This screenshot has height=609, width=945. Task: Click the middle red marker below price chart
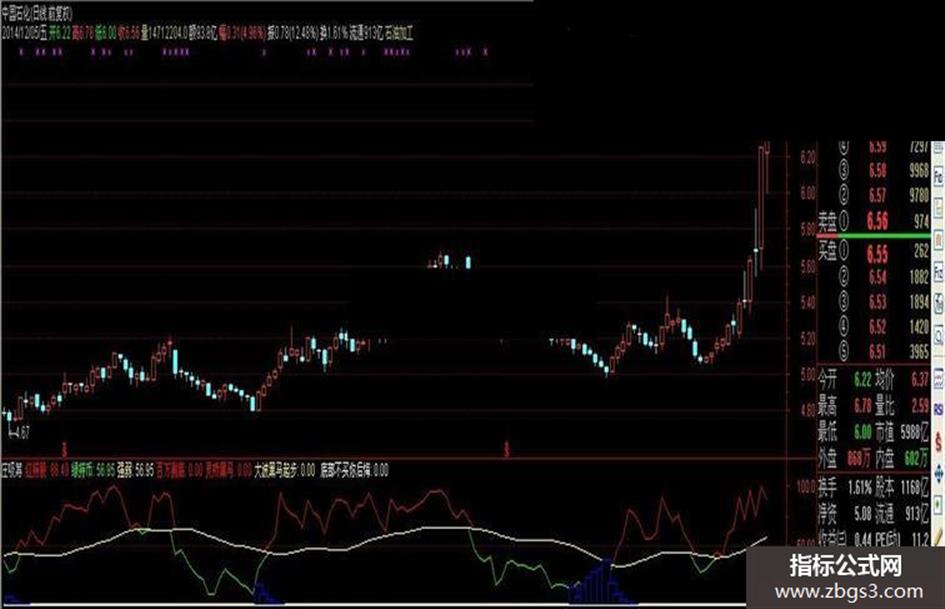click(507, 449)
